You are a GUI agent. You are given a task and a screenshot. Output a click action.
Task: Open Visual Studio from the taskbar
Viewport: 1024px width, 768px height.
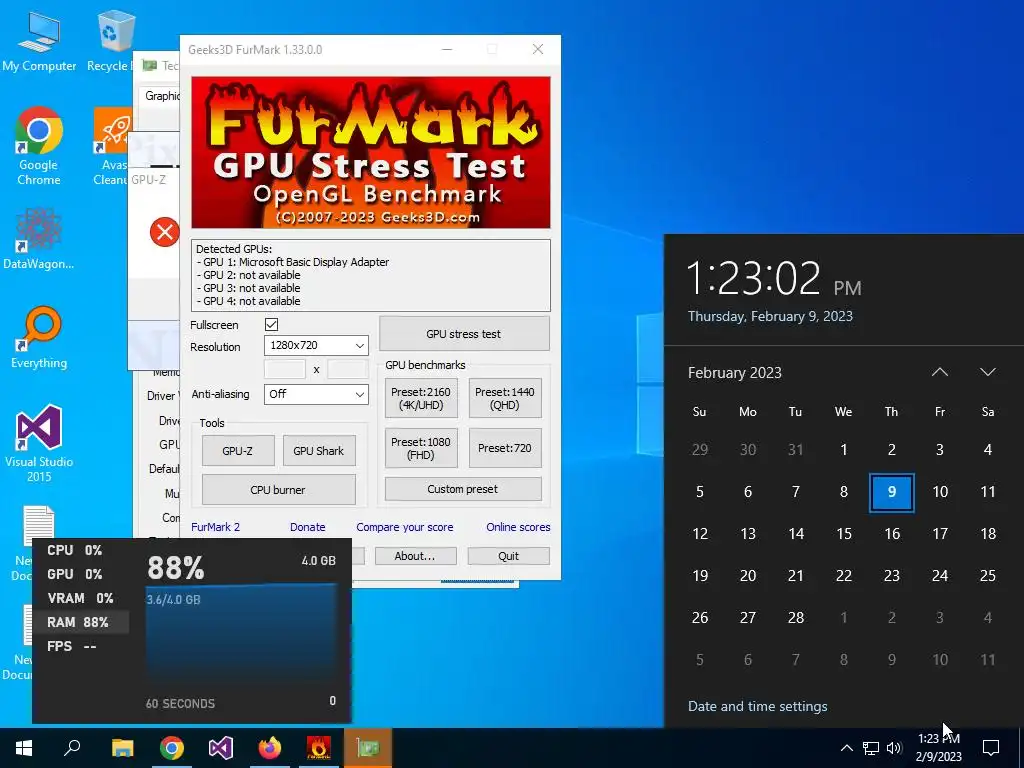221,748
